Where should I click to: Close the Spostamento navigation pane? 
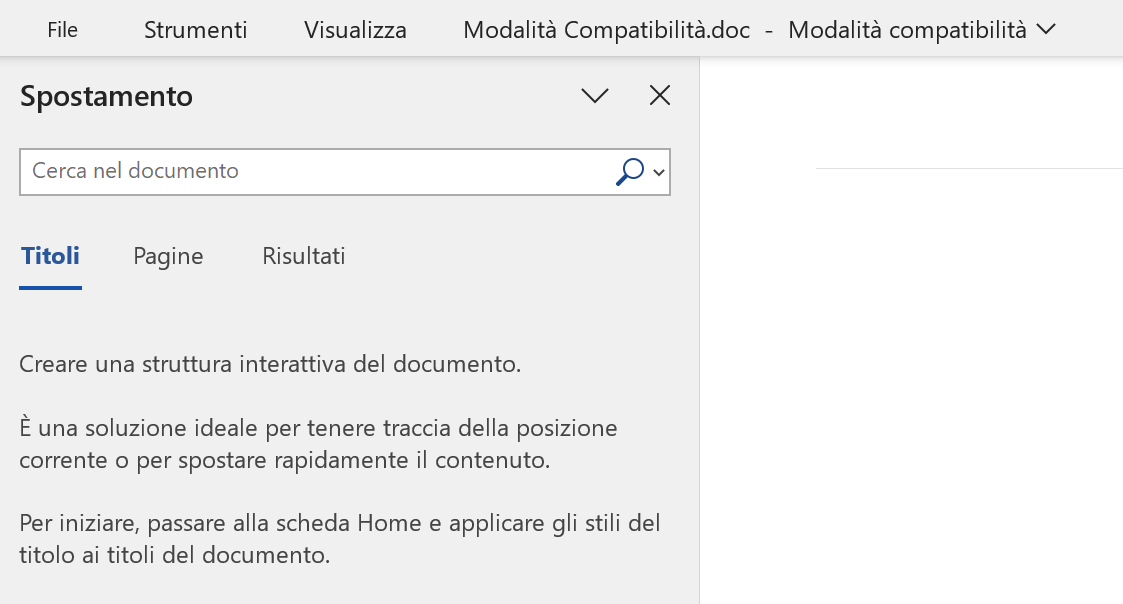660,95
